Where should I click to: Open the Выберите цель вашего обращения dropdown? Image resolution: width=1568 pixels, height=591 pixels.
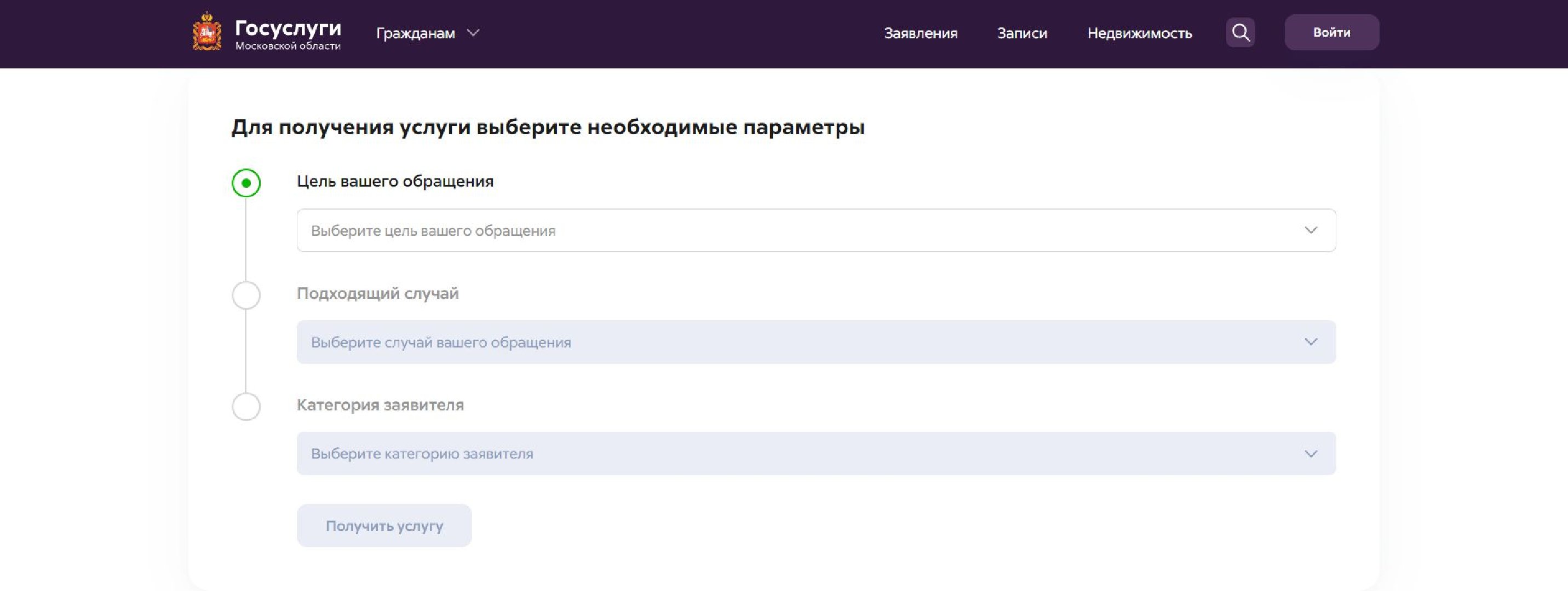click(x=791, y=230)
